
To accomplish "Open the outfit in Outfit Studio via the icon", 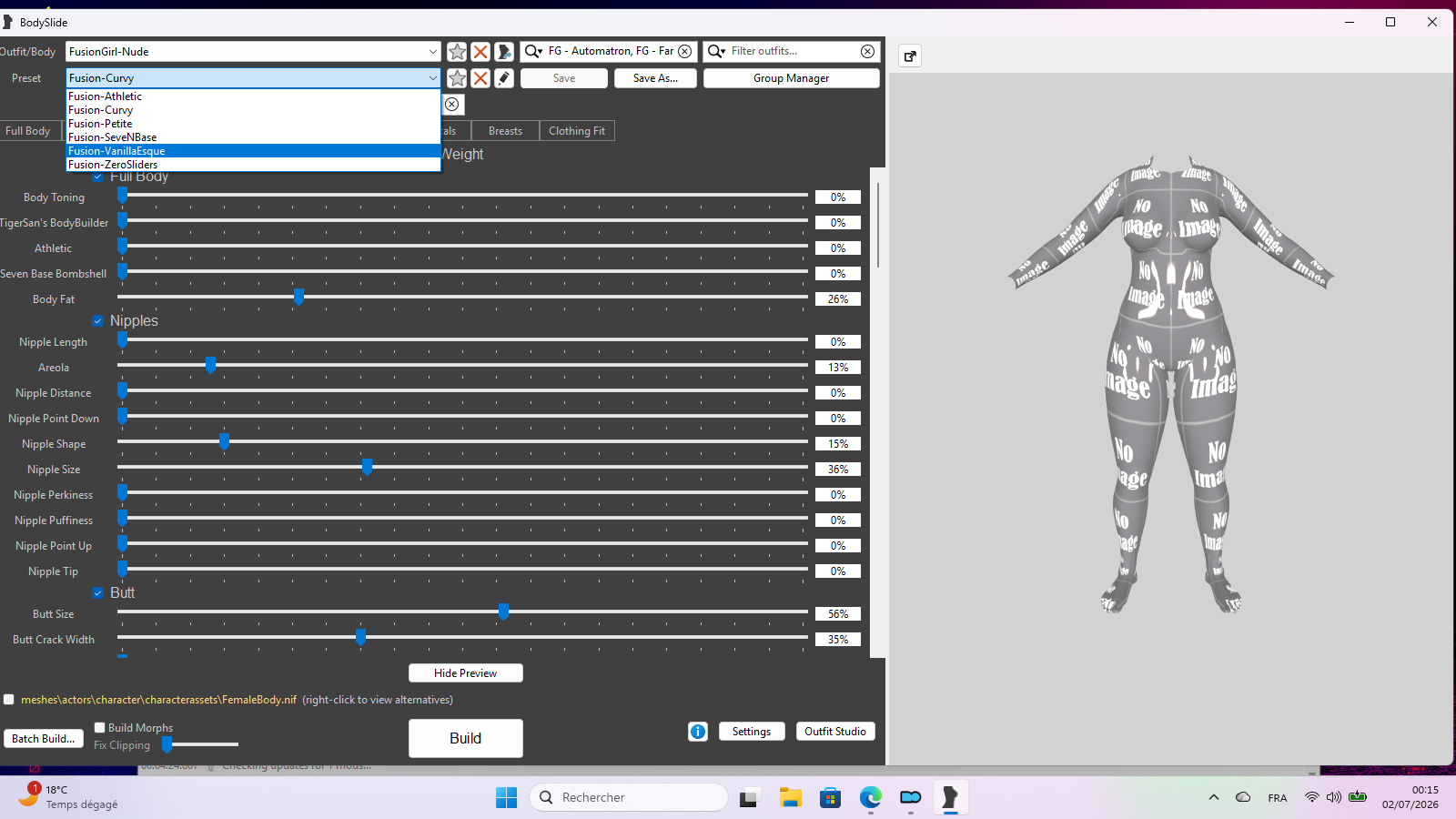I will click(x=504, y=52).
